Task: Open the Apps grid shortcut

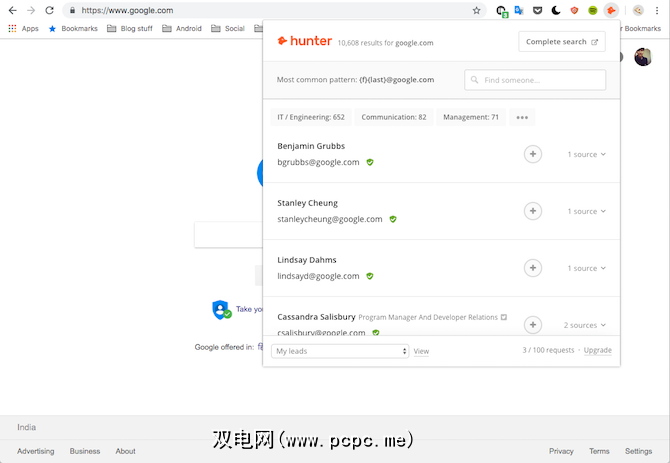Action: point(24,29)
